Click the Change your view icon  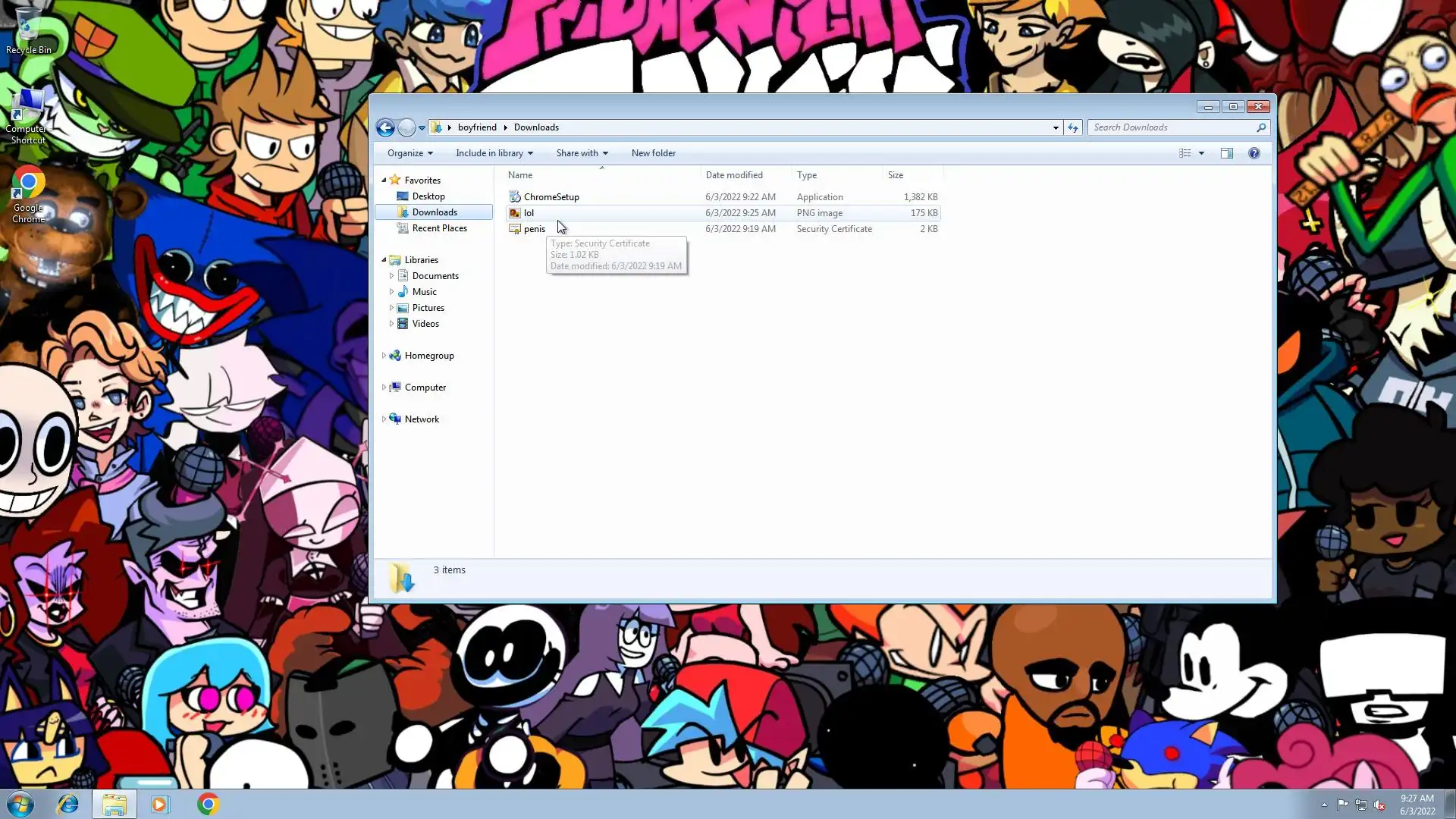[x=1185, y=153]
